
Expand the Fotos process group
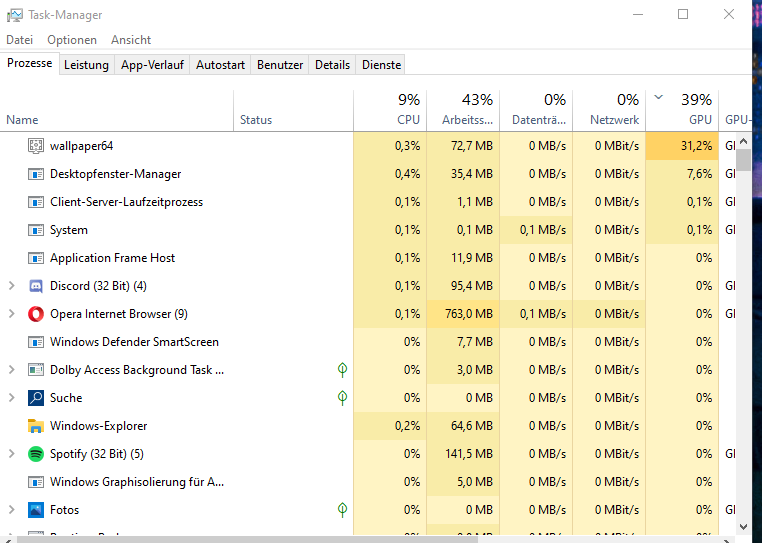pyautogui.click(x=12, y=510)
